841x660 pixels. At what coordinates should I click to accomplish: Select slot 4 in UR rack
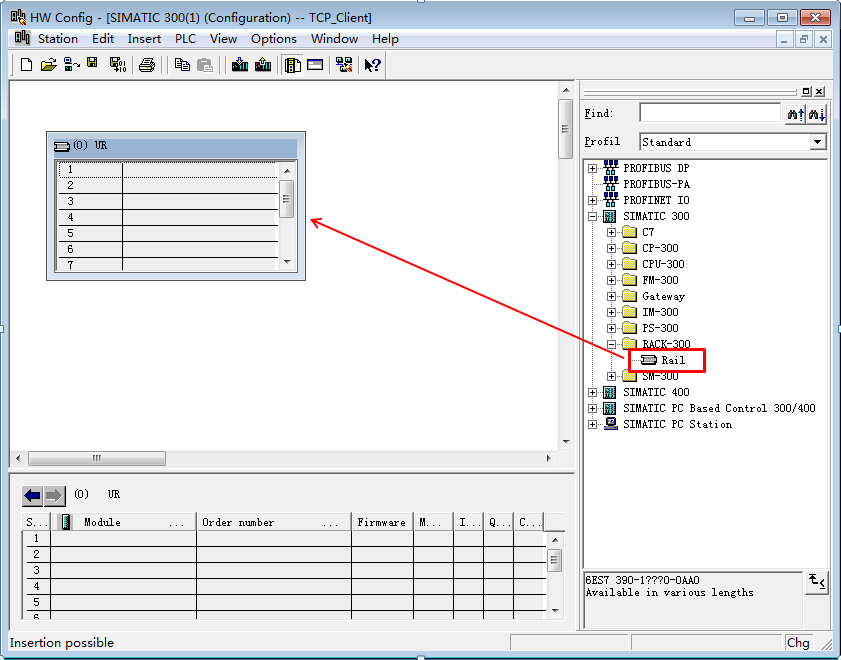coord(167,217)
